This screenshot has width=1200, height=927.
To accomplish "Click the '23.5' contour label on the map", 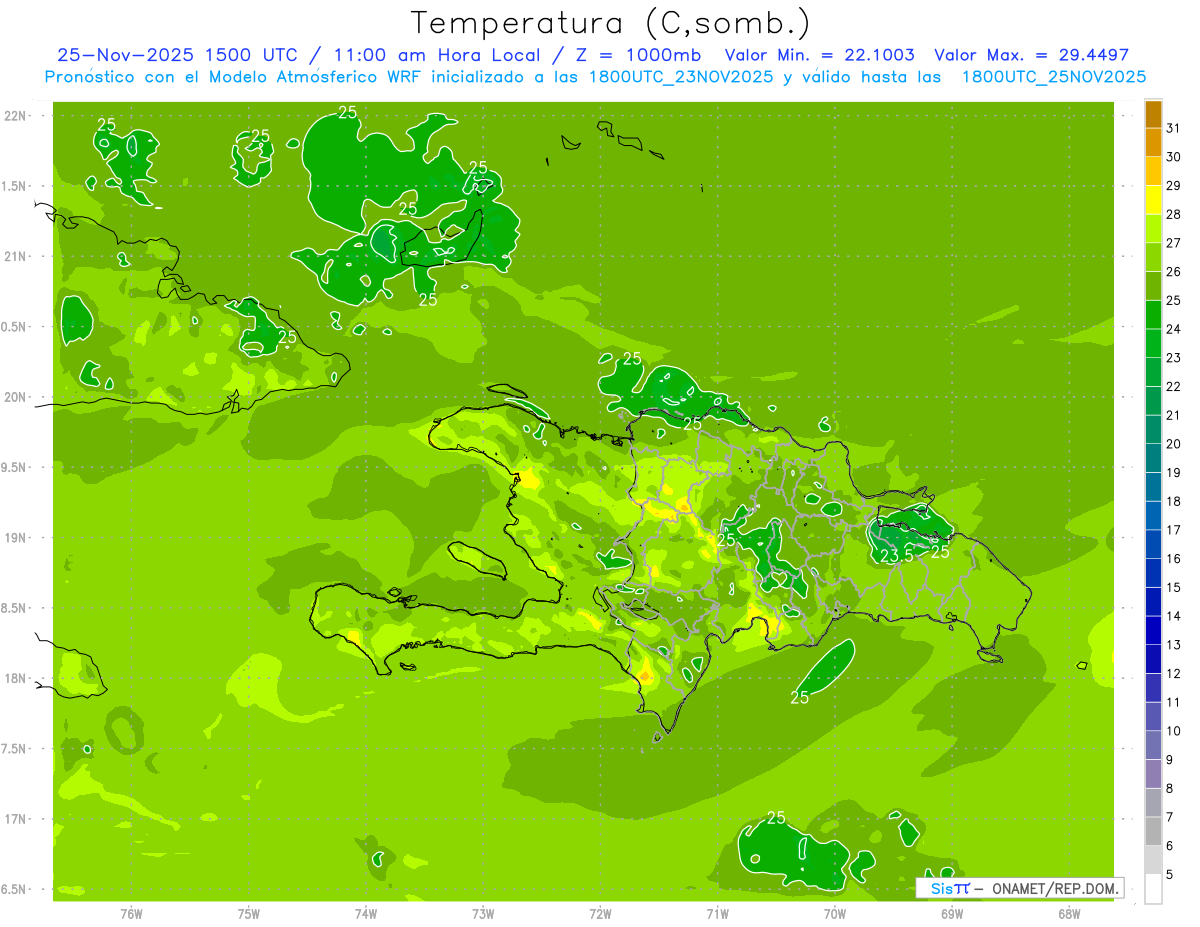I will [896, 555].
